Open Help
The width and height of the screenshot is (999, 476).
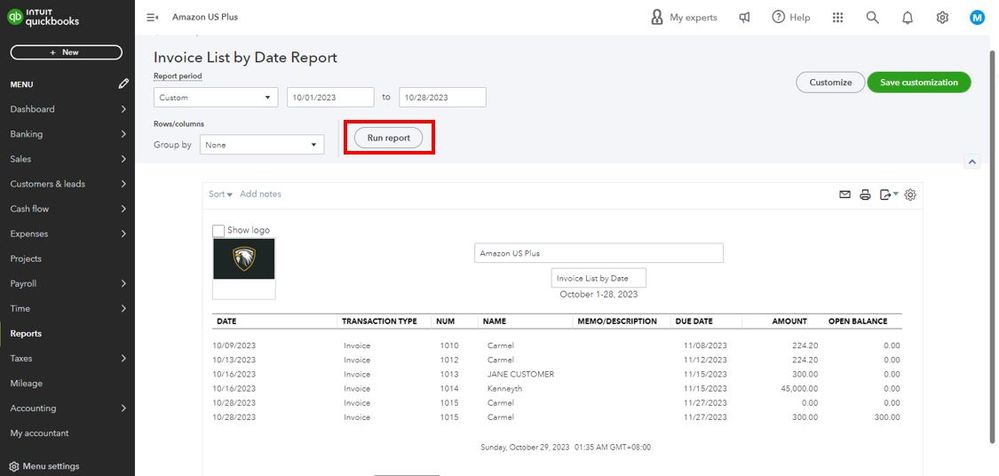[791, 17]
